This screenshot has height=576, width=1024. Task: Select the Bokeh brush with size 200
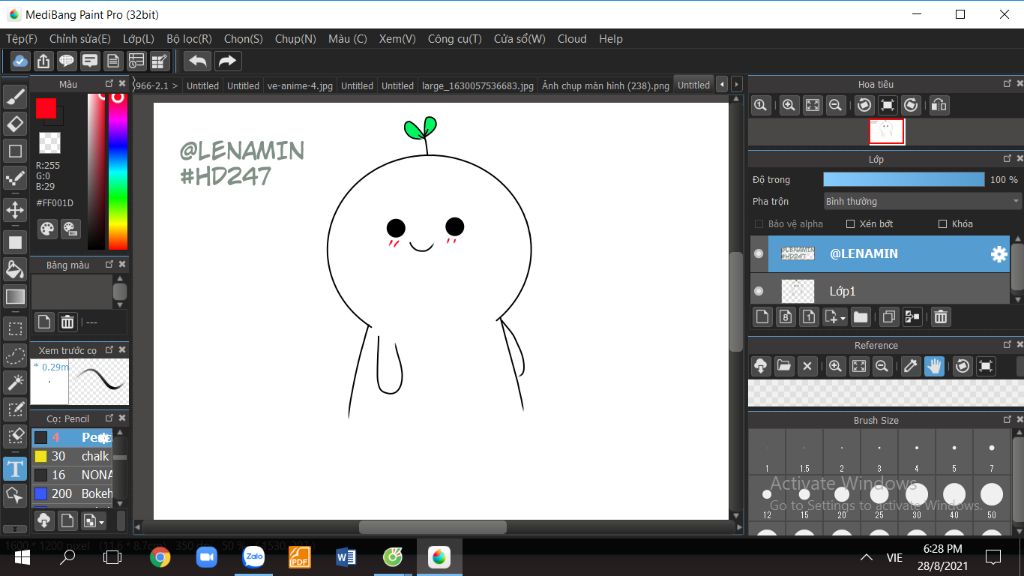72,493
